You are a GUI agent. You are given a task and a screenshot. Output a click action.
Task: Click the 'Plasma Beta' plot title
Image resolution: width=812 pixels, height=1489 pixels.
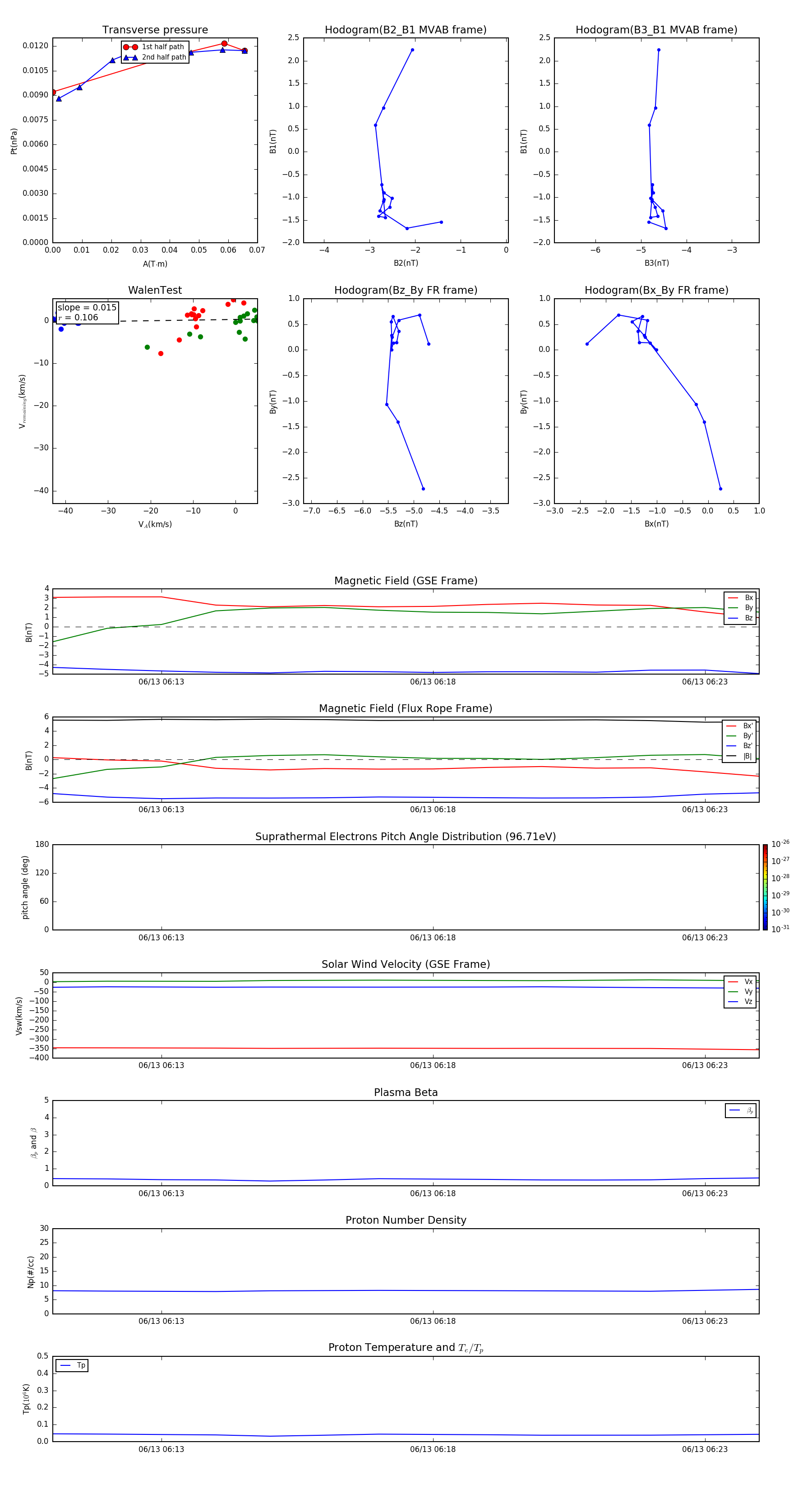(406, 1093)
